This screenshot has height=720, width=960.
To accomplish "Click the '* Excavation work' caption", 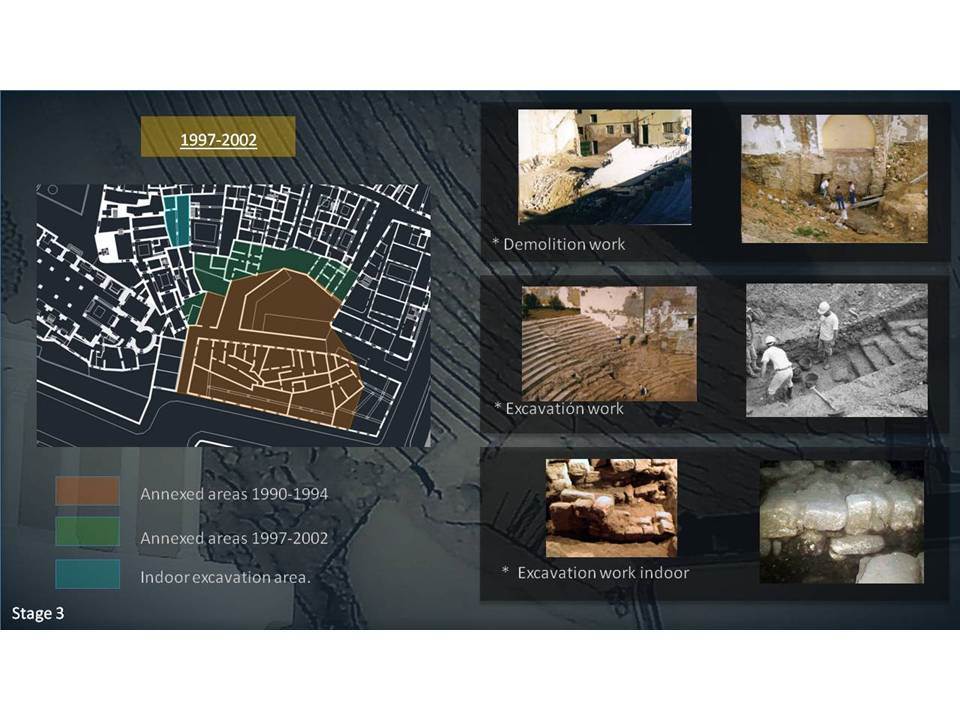I will (x=559, y=408).
